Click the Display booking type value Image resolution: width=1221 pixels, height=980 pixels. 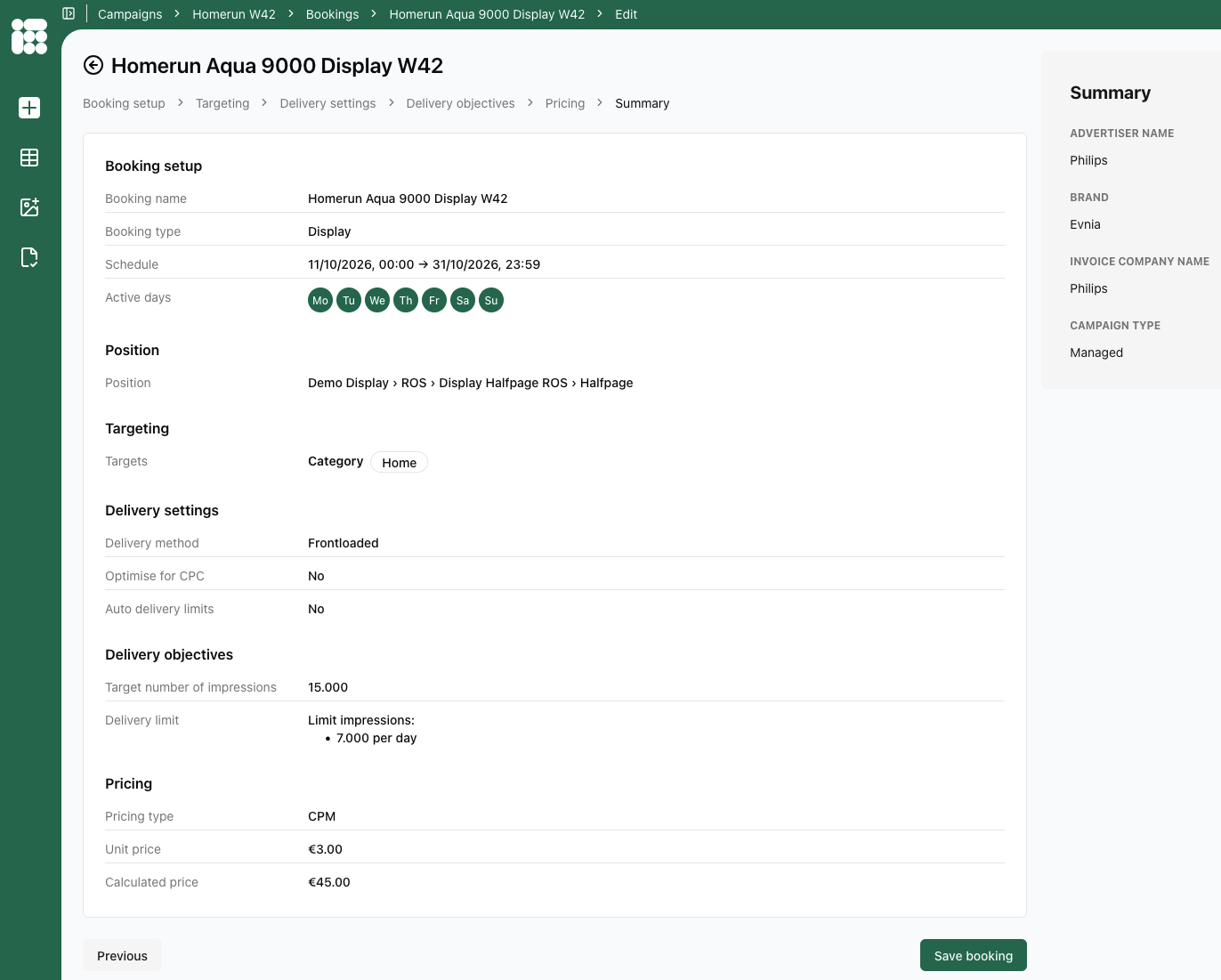coord(329,231)
